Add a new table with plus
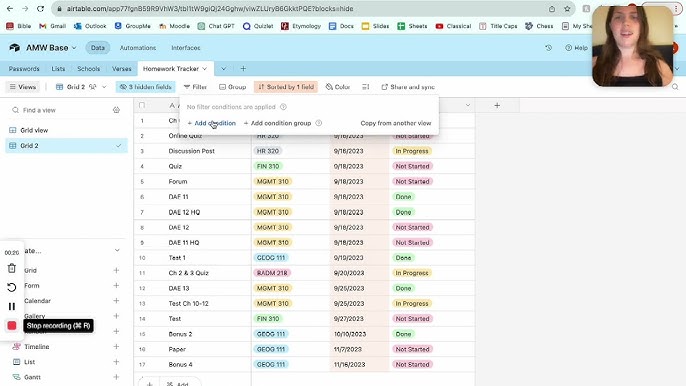686x386 pixels. [x=243, y=69]
